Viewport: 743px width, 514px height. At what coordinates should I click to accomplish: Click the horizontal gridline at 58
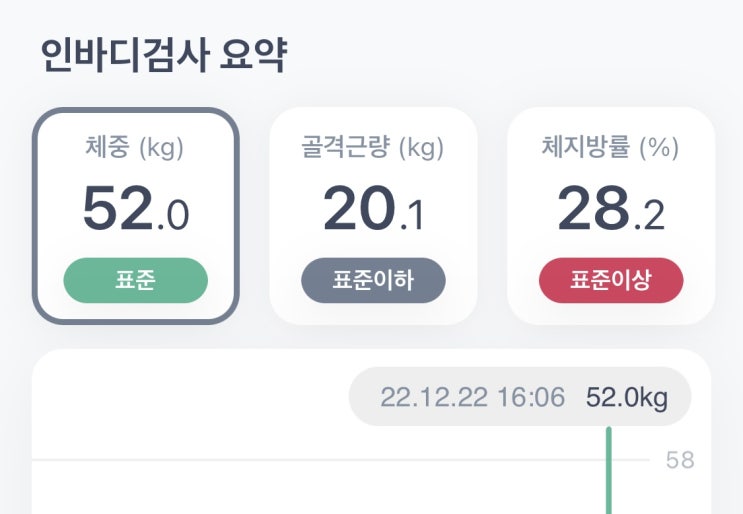coord(300,460)
